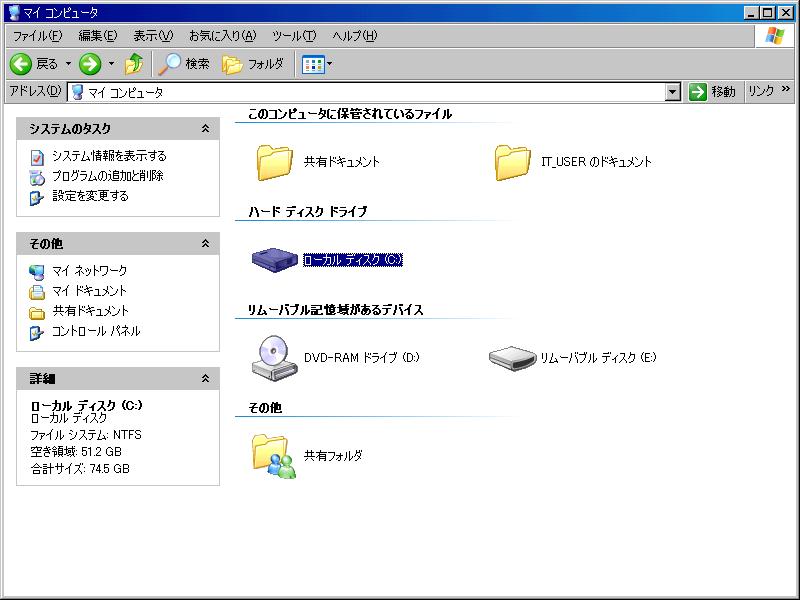The width and height of the screenshot is (800, 600).
Task: Click the コントロール パネル link
Action: [96, 331]
